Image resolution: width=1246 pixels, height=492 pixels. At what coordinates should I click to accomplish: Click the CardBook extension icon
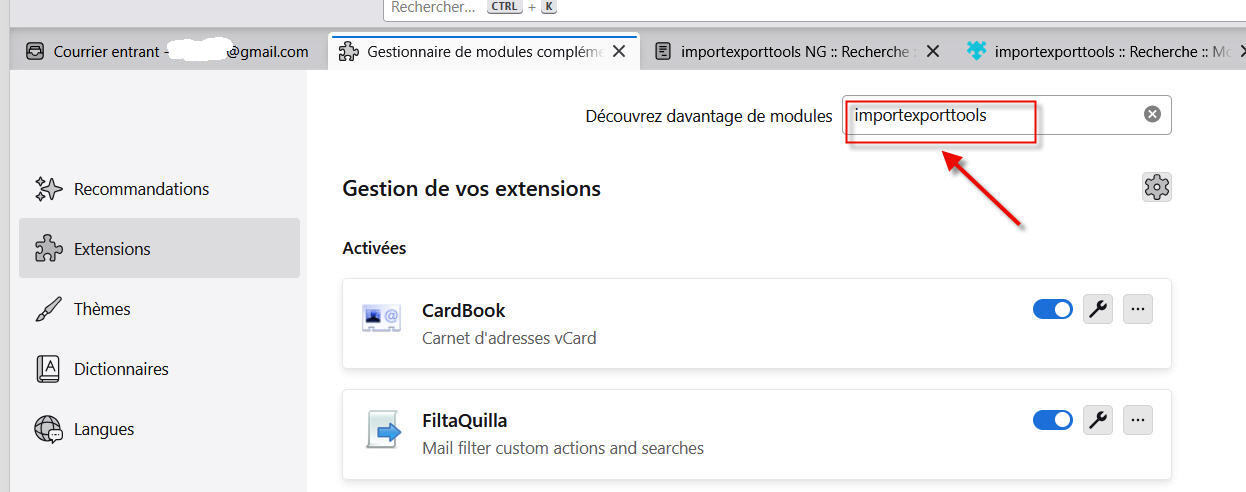[381, 320]
